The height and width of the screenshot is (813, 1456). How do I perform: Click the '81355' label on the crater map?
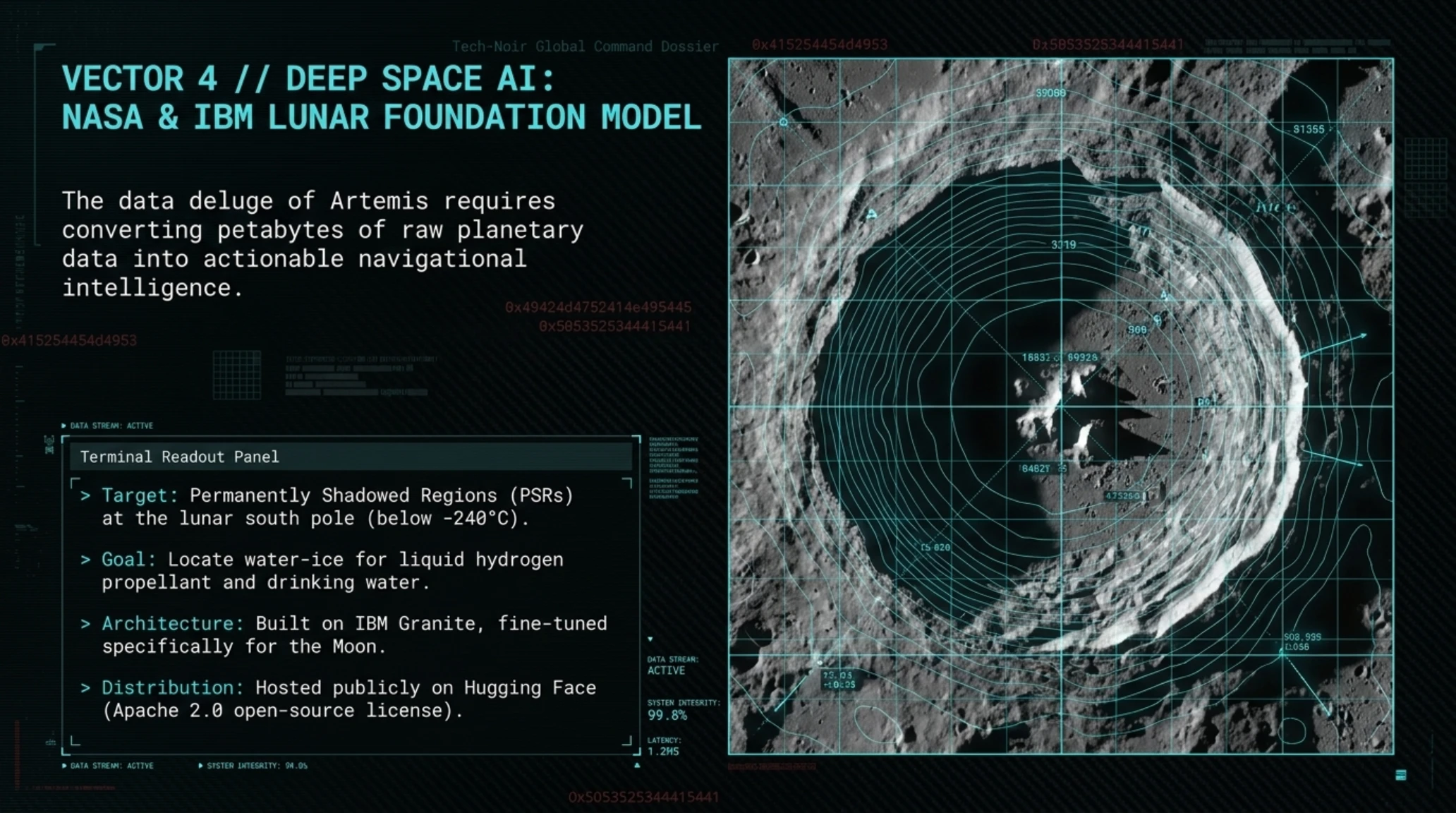(1309, 129)
